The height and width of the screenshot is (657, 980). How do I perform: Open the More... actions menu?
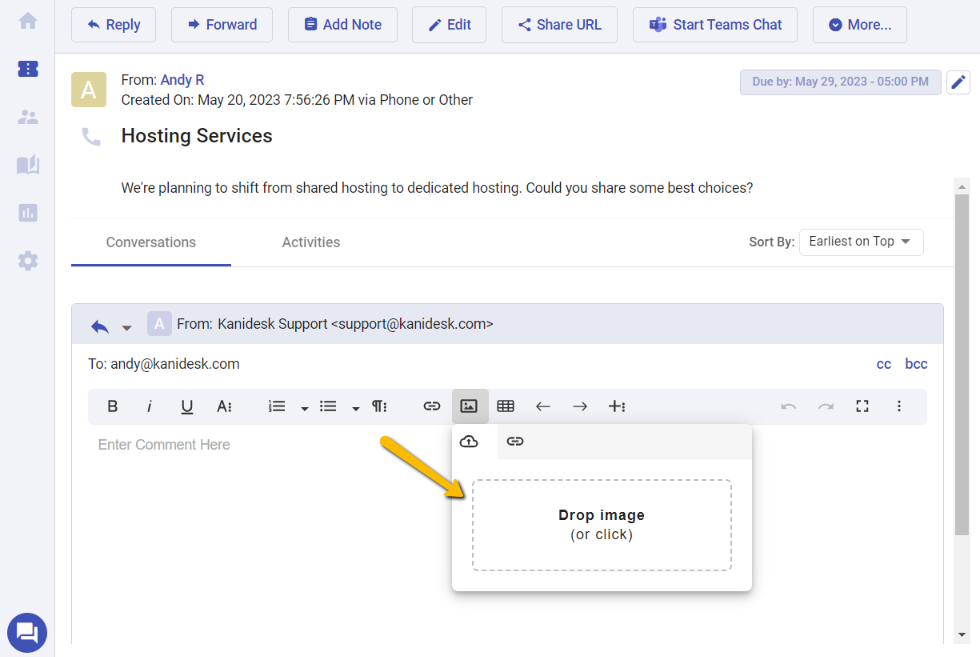click(860, 25)
